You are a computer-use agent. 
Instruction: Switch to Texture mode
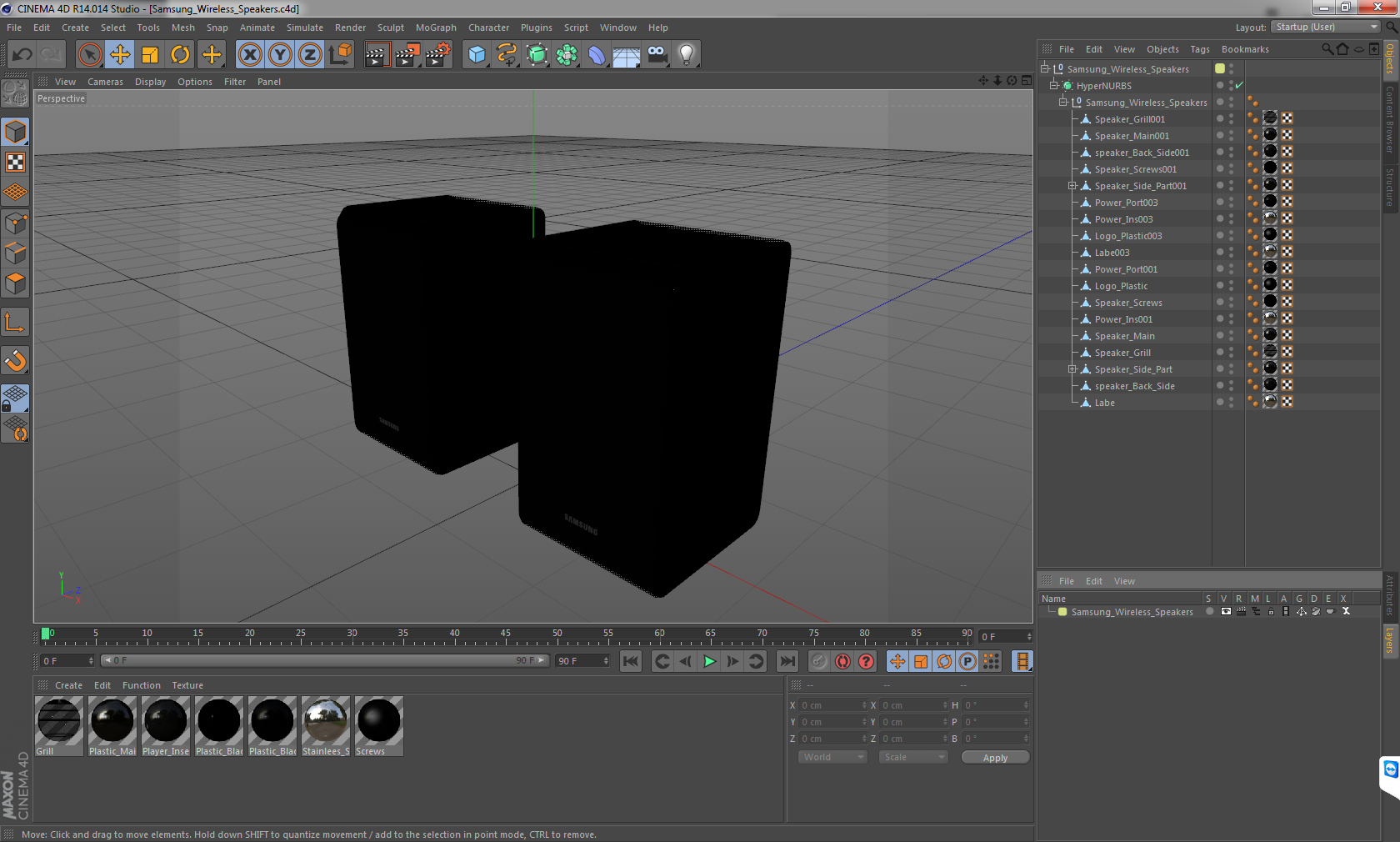click(x=15, y=162)
